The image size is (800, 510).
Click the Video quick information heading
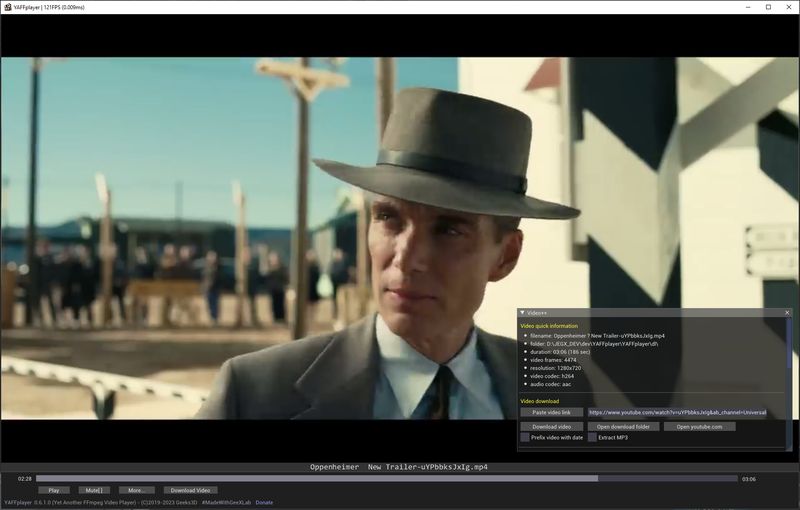pos(549,326)
